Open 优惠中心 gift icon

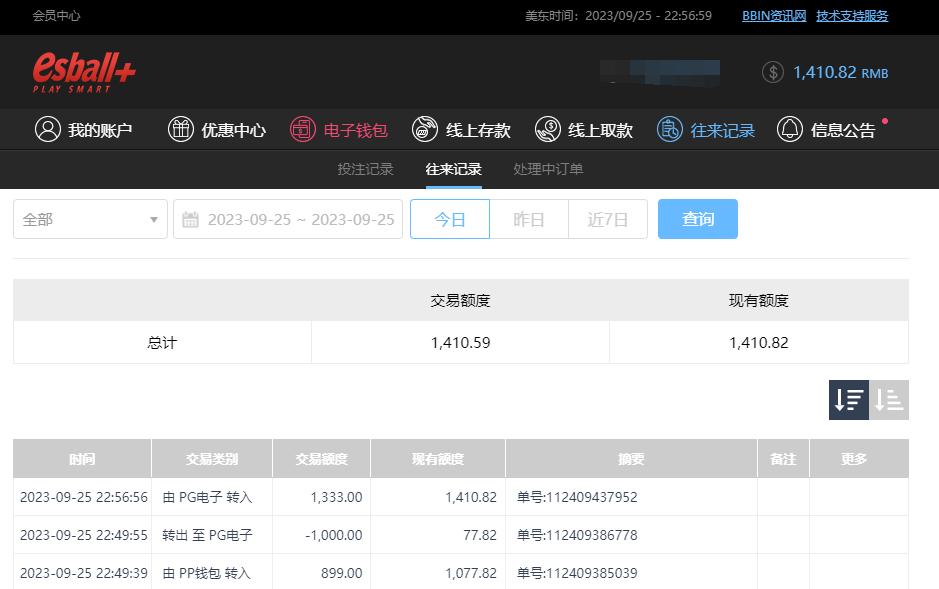point(181,130)
